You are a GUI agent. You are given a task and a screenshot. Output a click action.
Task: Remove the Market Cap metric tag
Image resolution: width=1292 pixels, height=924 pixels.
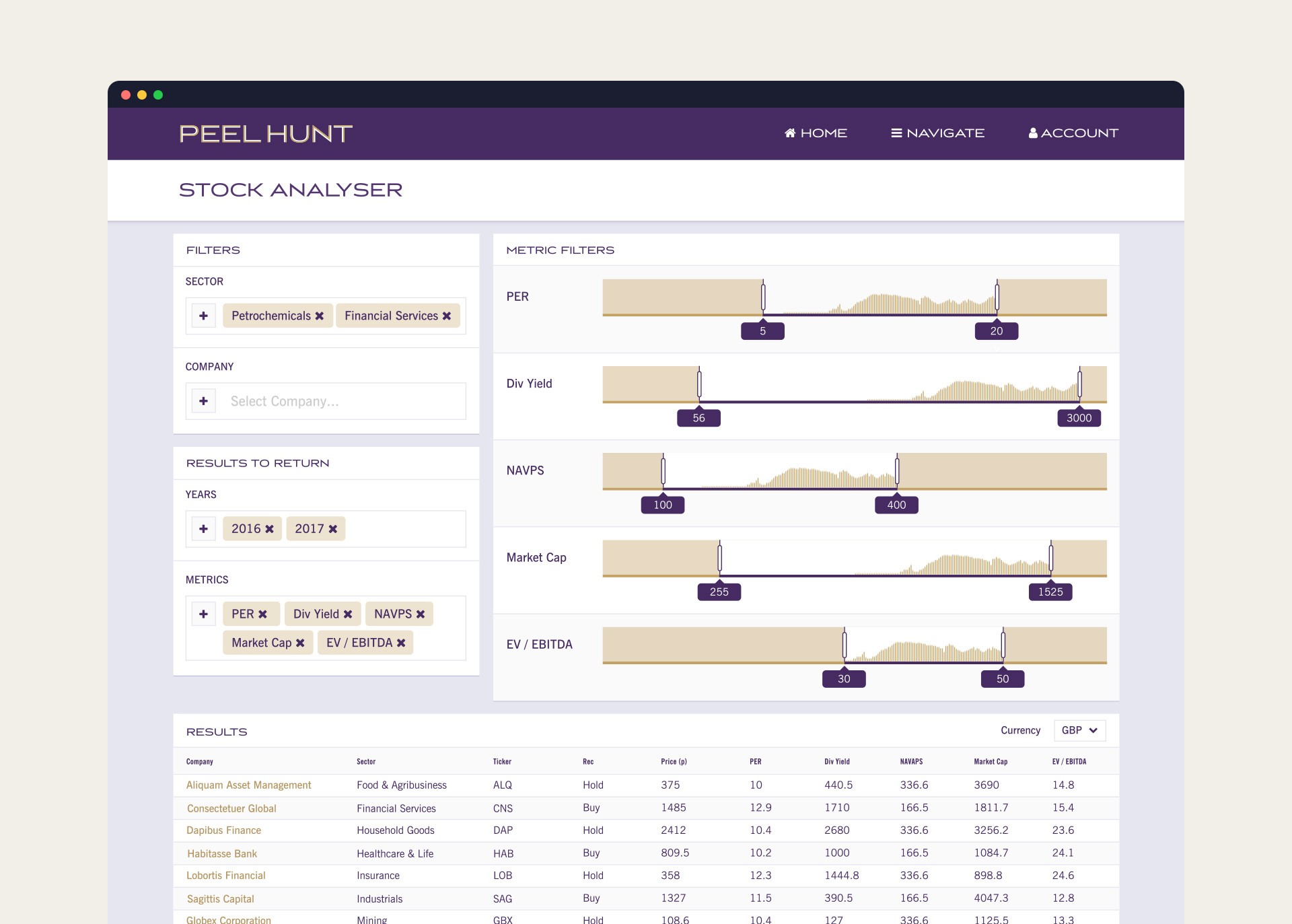300,643
